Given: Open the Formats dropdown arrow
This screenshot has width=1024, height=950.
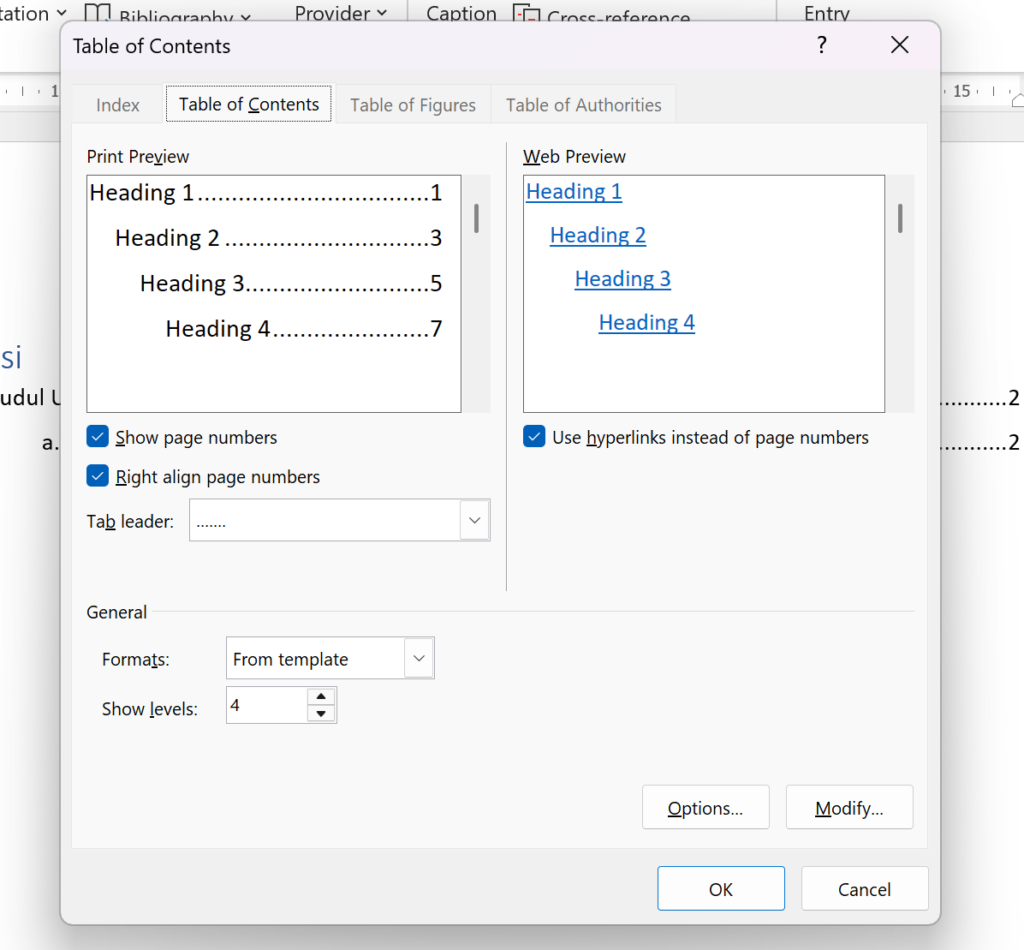Looking at the screenshot, I should (x=419, y=658).
